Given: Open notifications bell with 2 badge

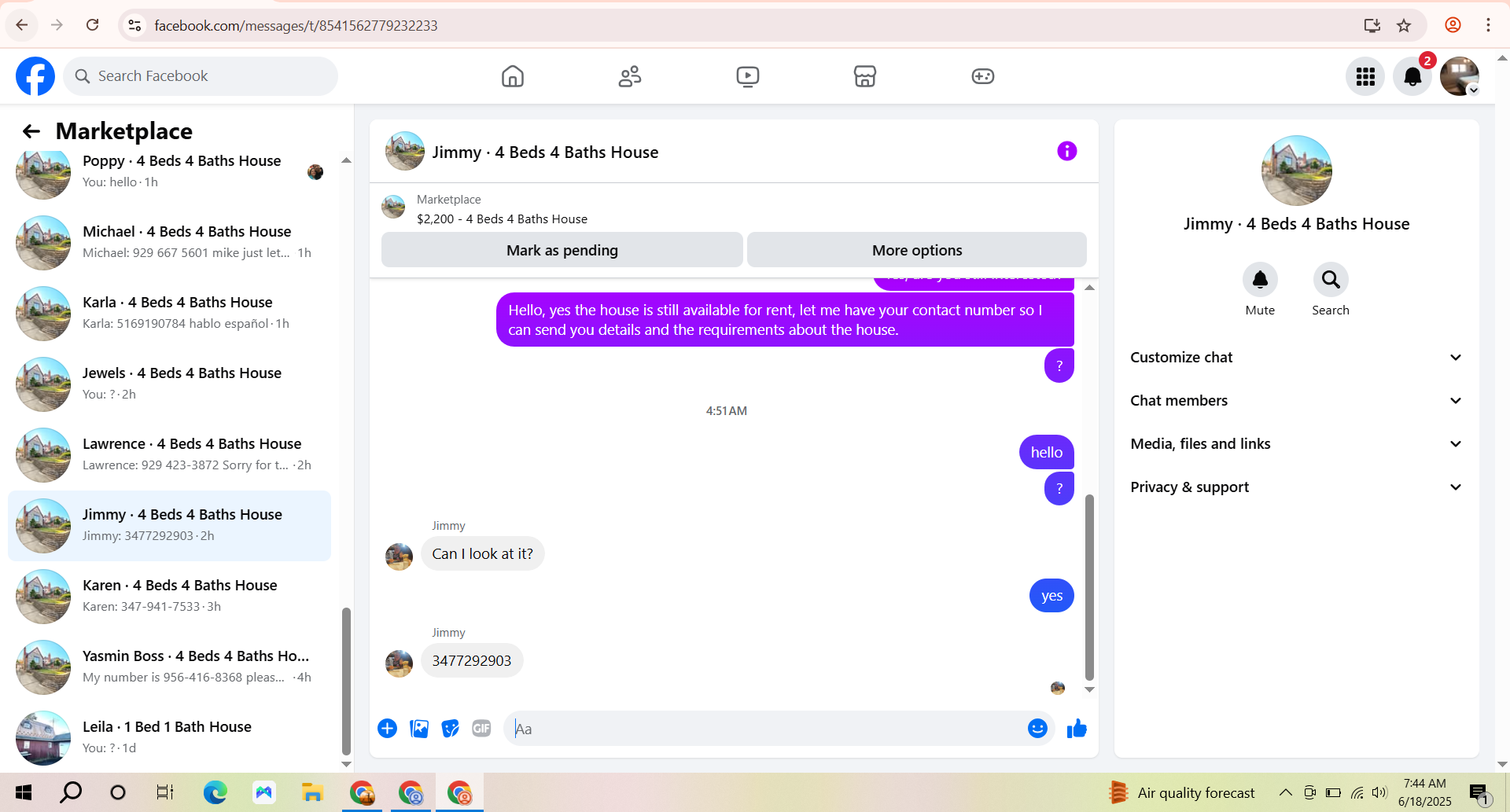Looking at the screenshot, I should (x=1412, y=76).
